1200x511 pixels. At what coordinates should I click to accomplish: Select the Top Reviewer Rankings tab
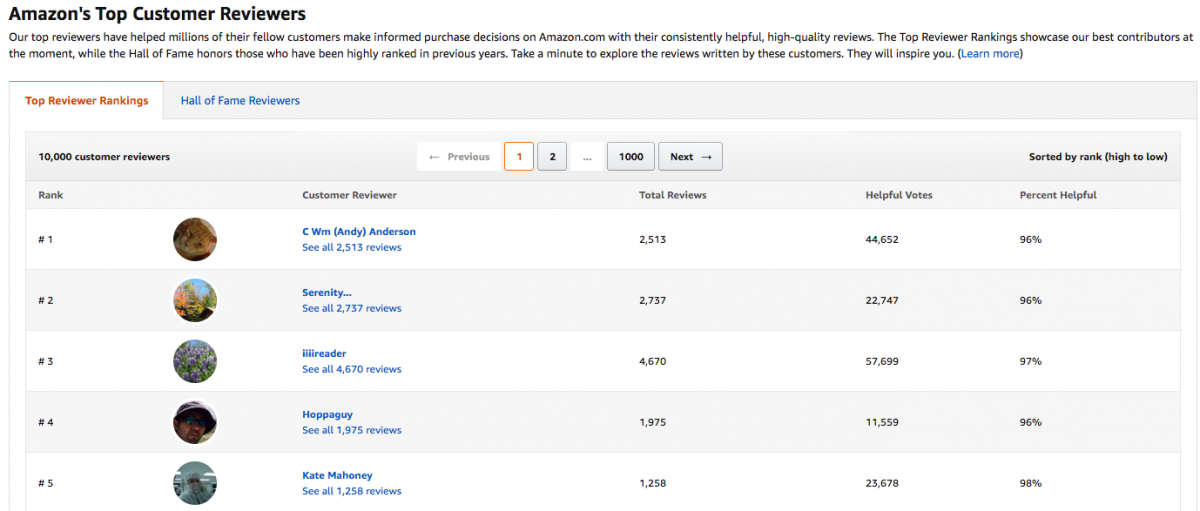(87, 101)
